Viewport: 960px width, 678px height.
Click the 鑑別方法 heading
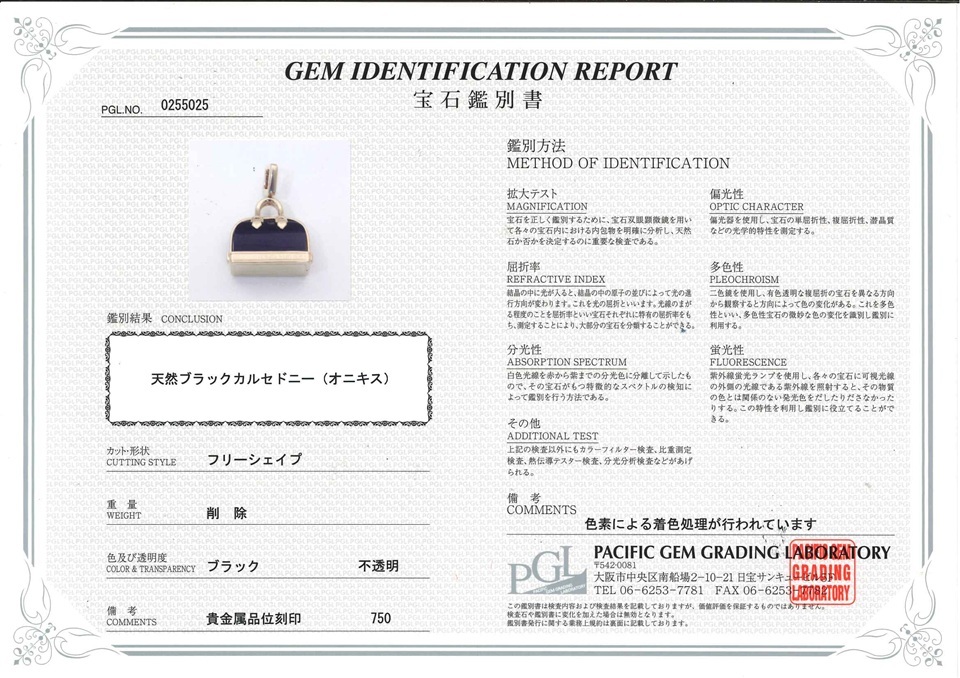pyautogui.click(x=536, y=146)
